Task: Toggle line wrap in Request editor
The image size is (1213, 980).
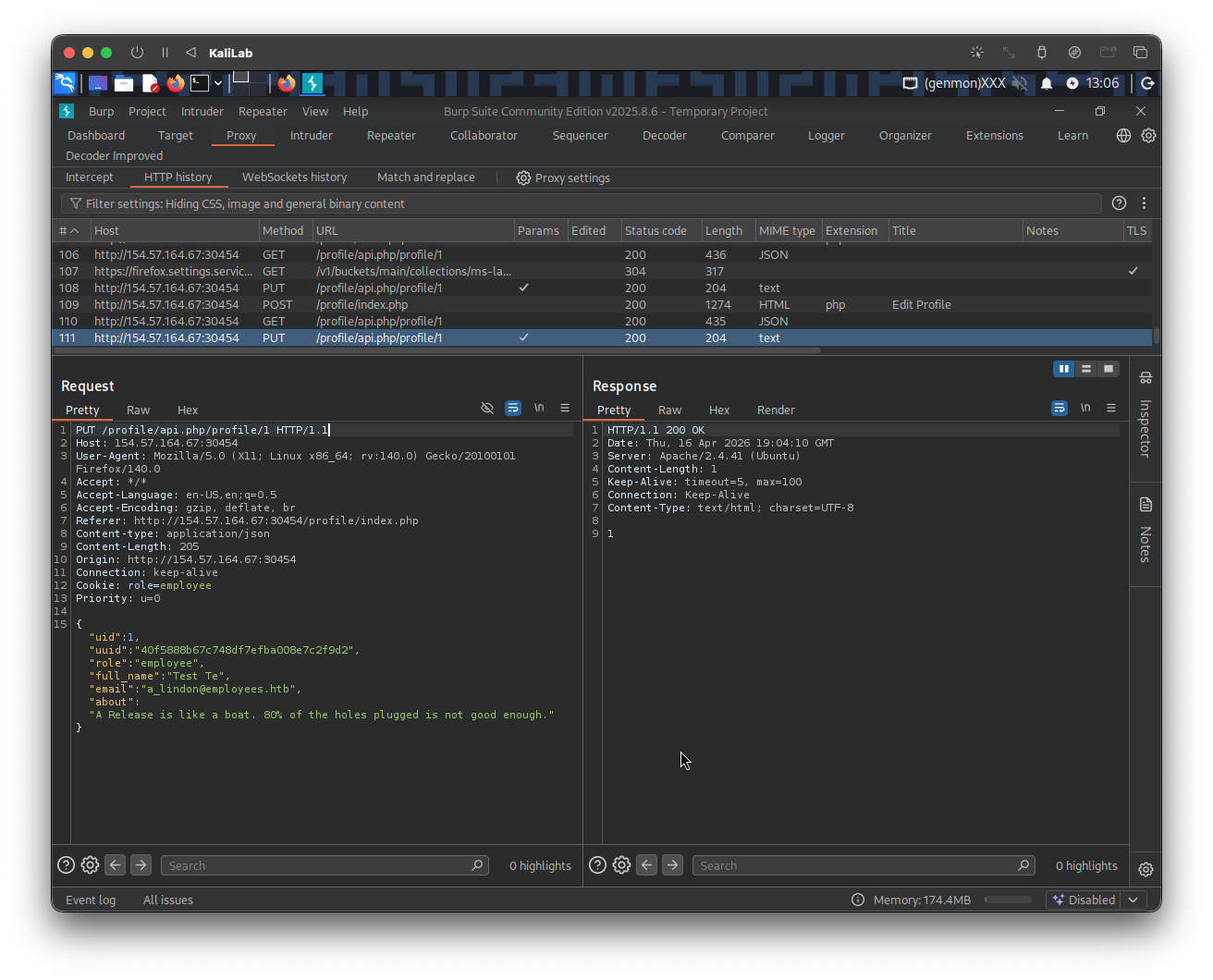Action: (513, 408)
